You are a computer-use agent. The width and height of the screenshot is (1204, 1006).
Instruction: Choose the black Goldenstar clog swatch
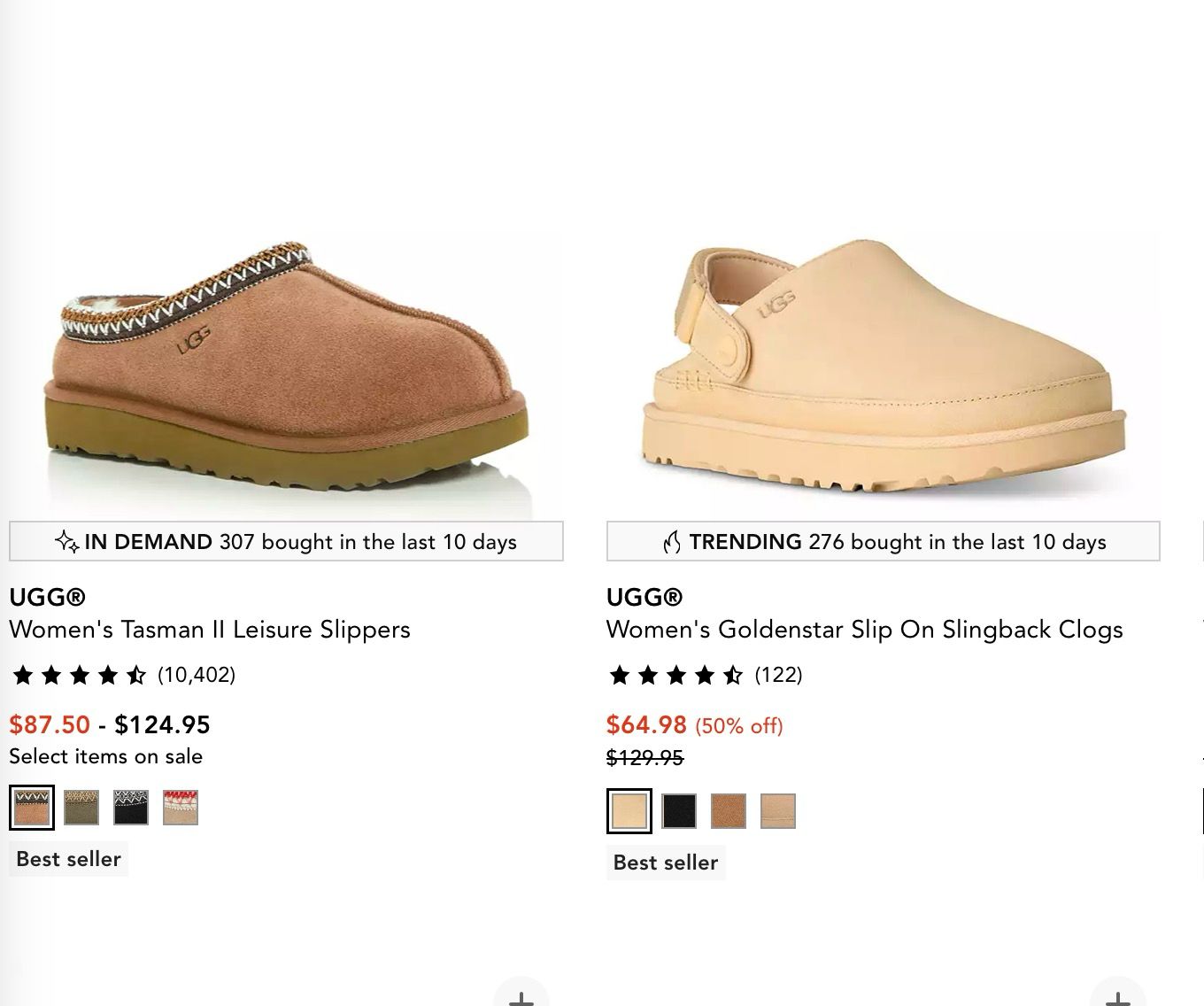pyautogui.click(x=679, y=811)
